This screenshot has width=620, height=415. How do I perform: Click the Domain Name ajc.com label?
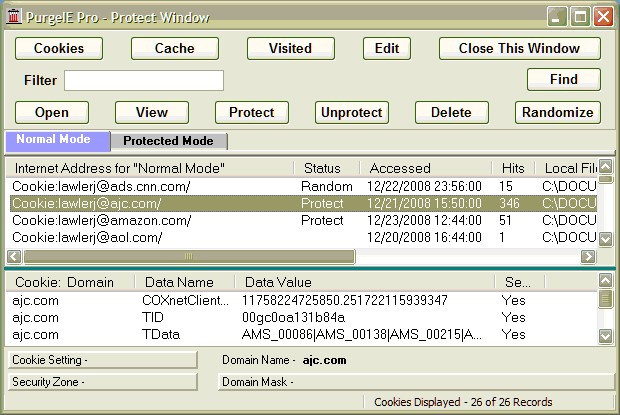(x=284, y=360)
